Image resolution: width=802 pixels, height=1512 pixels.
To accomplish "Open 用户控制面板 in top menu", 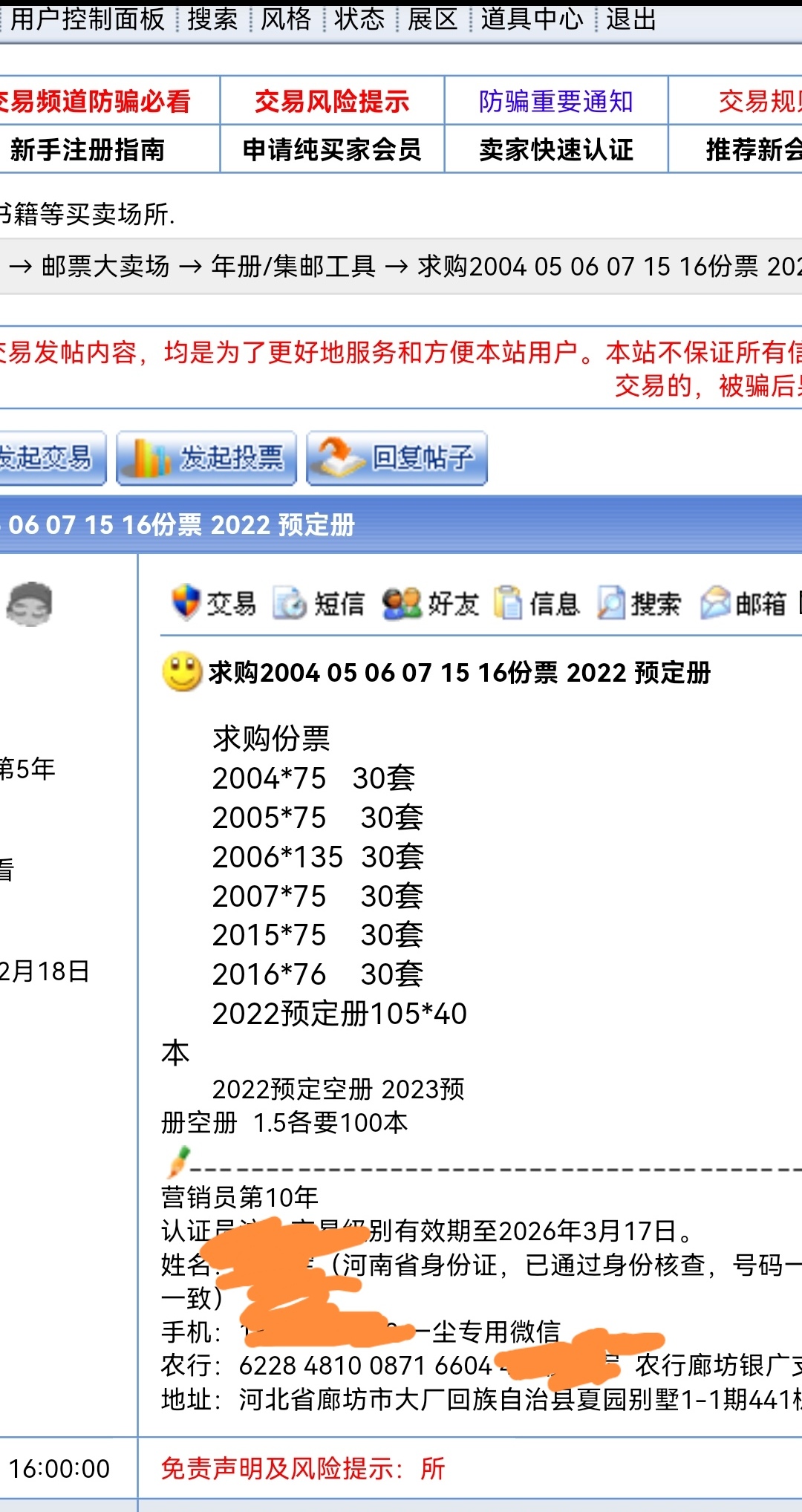I will (x=88, y=19).
